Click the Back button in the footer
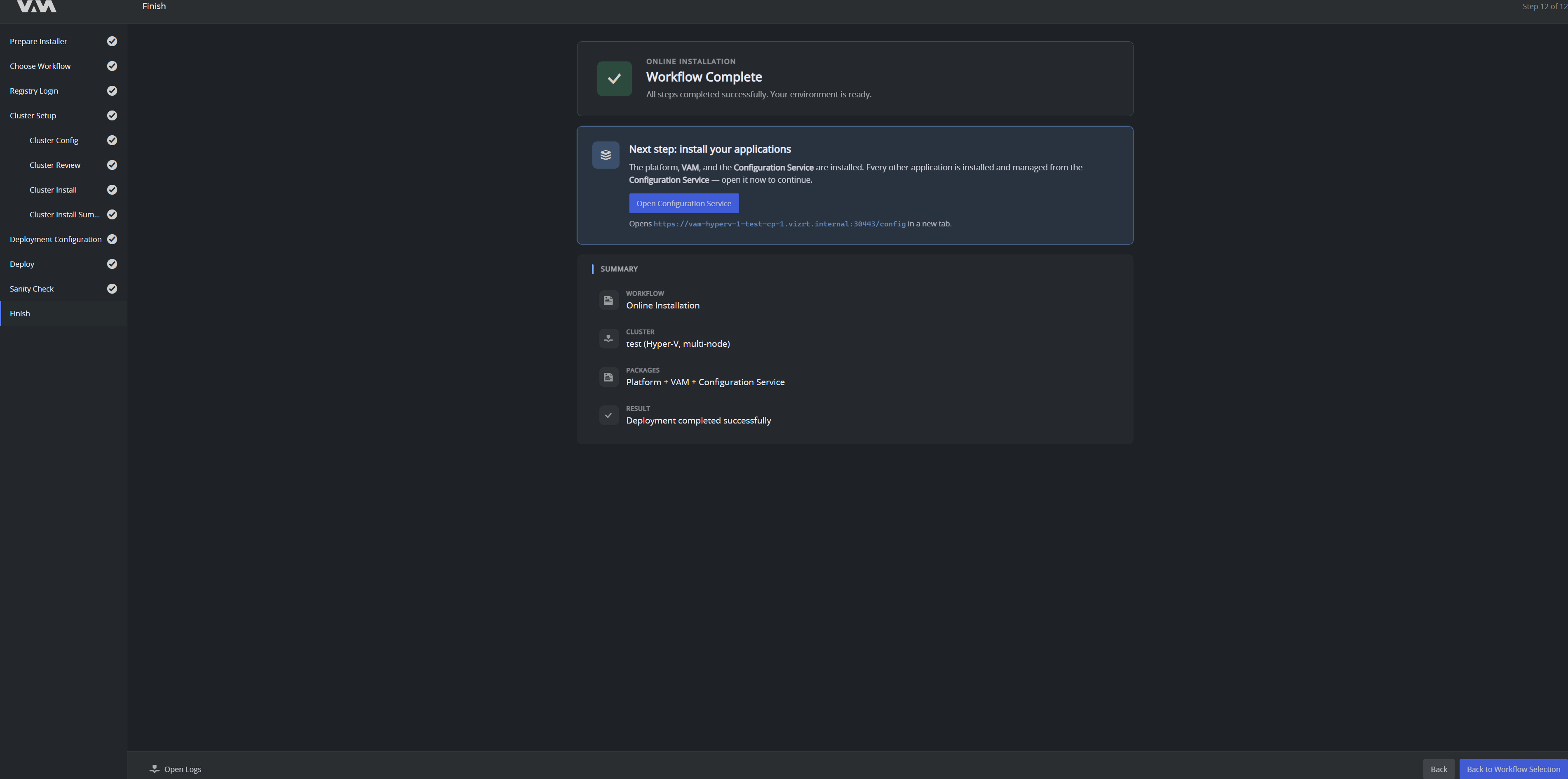Screen dimensions: 1568x779 tap(1438, 769)
